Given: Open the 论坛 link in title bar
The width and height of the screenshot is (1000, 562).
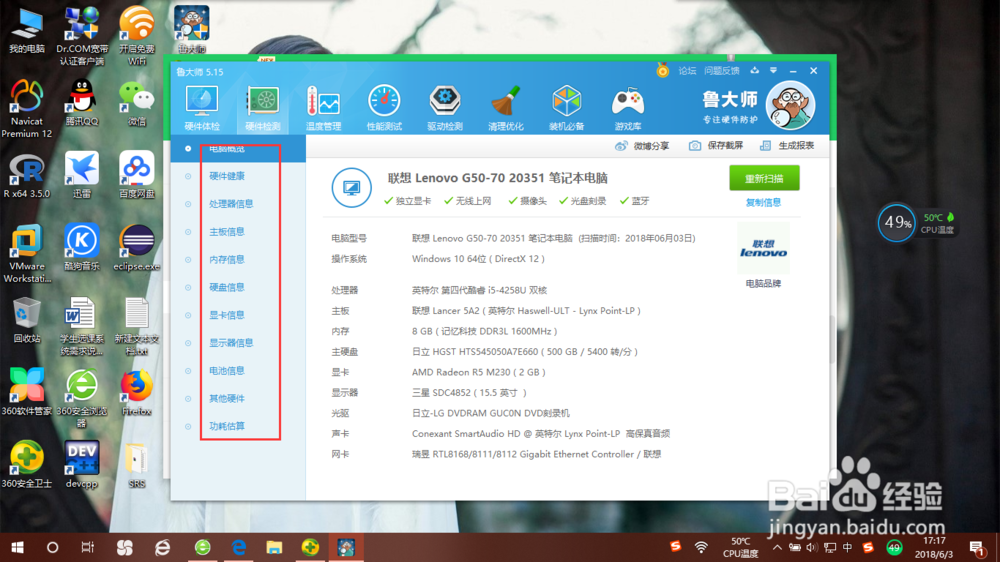Looking at the screenshot, I should 687,71.
